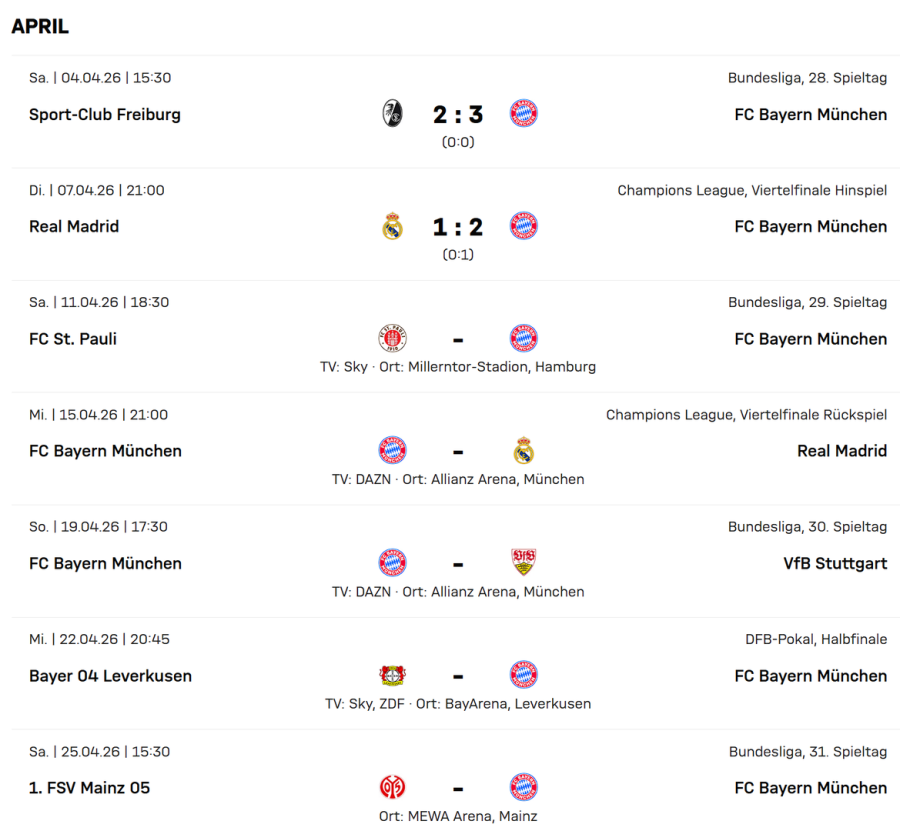Click Bayern crest in the Stuttgart match row

pyautogui.click(x=392, y=563)
